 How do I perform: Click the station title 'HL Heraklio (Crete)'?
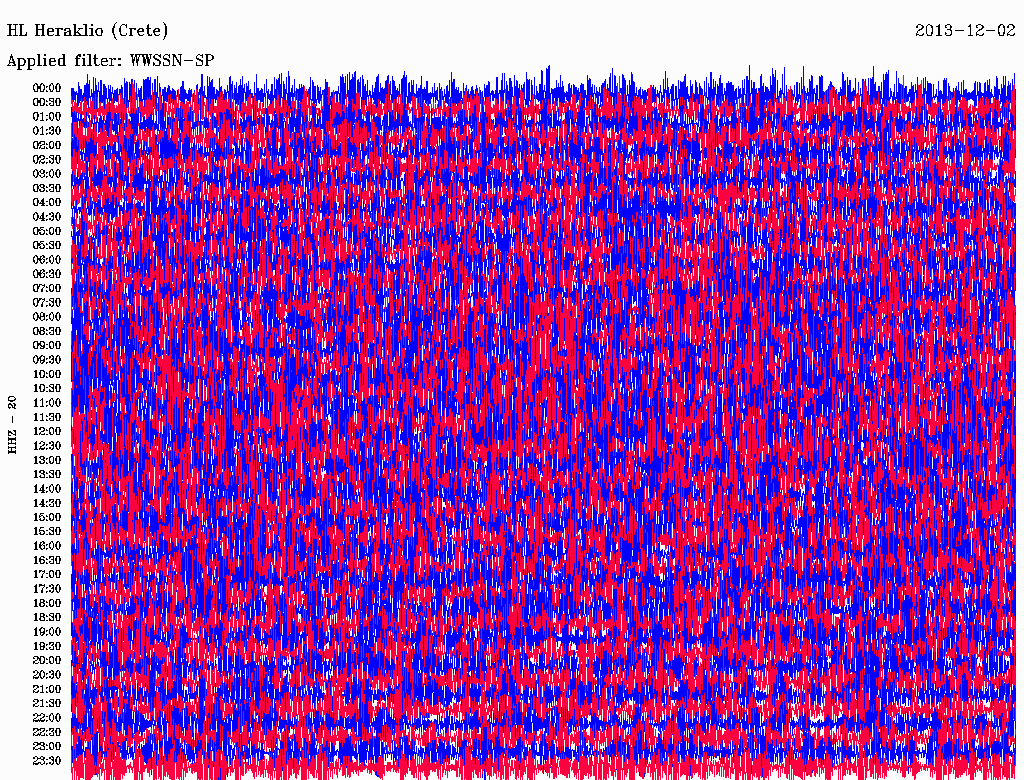[x=88, y=30]
